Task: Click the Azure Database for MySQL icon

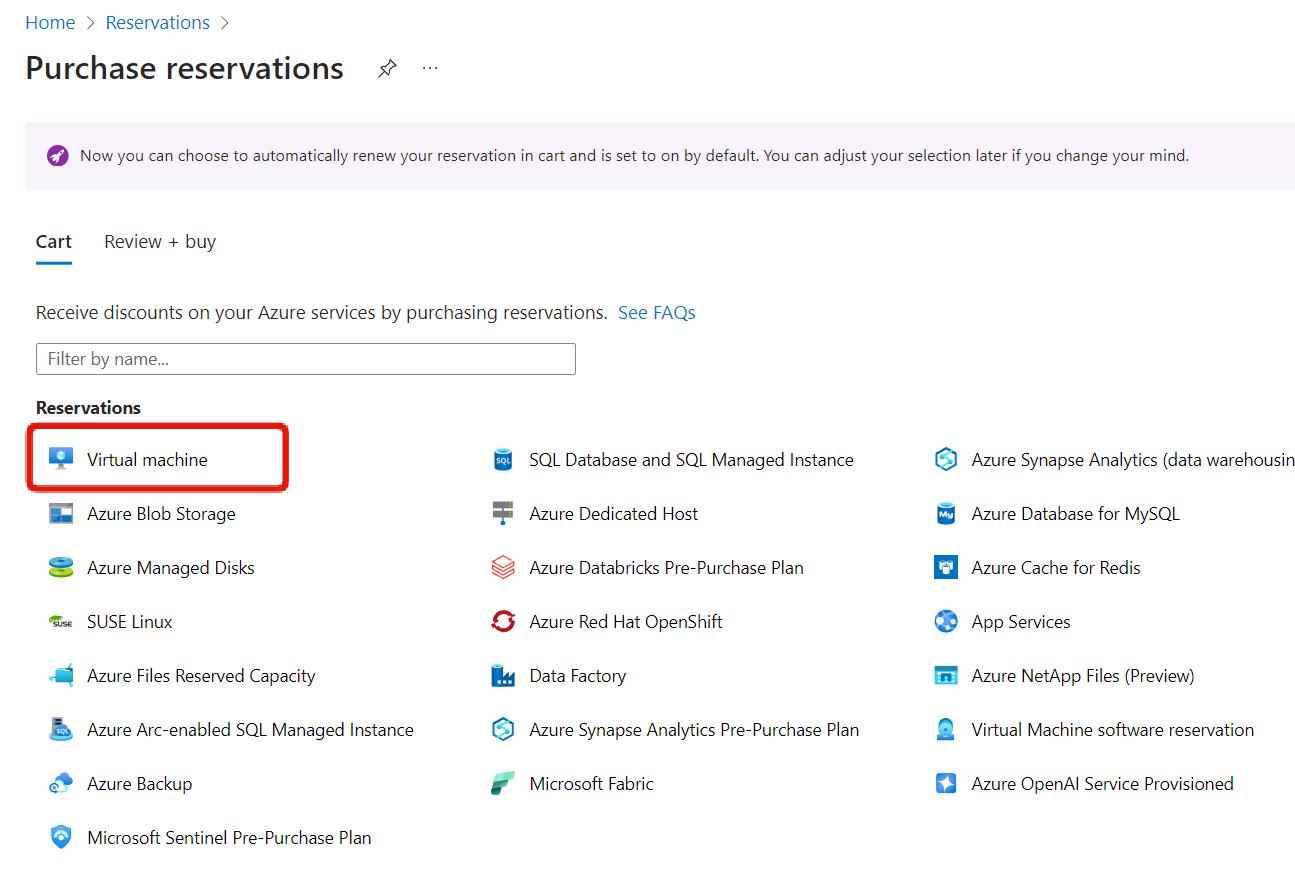Action: pos(946,513)
